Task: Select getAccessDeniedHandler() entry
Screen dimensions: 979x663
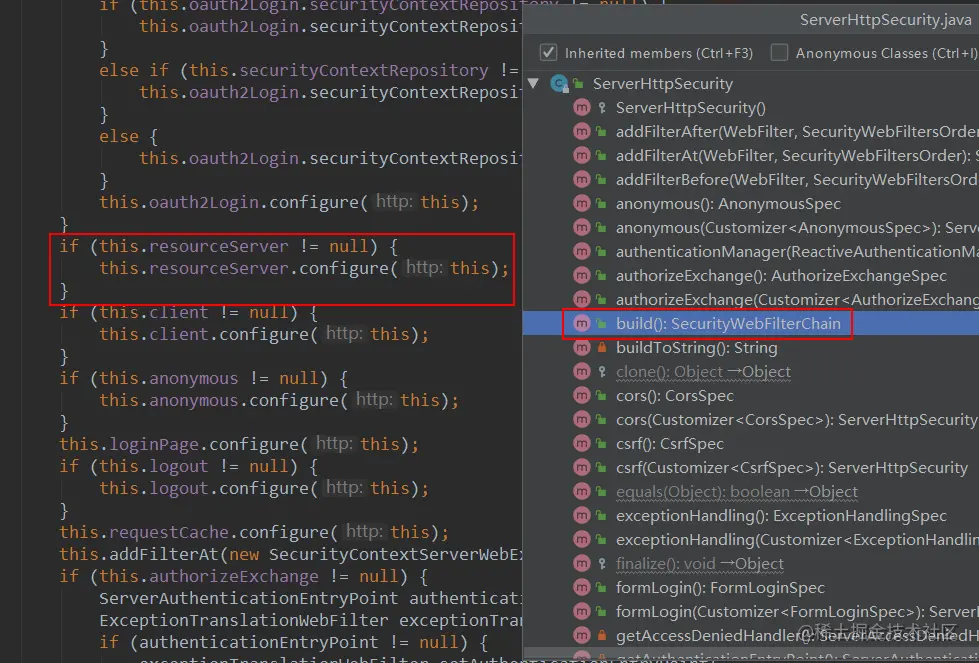Action: coord(797,636)
